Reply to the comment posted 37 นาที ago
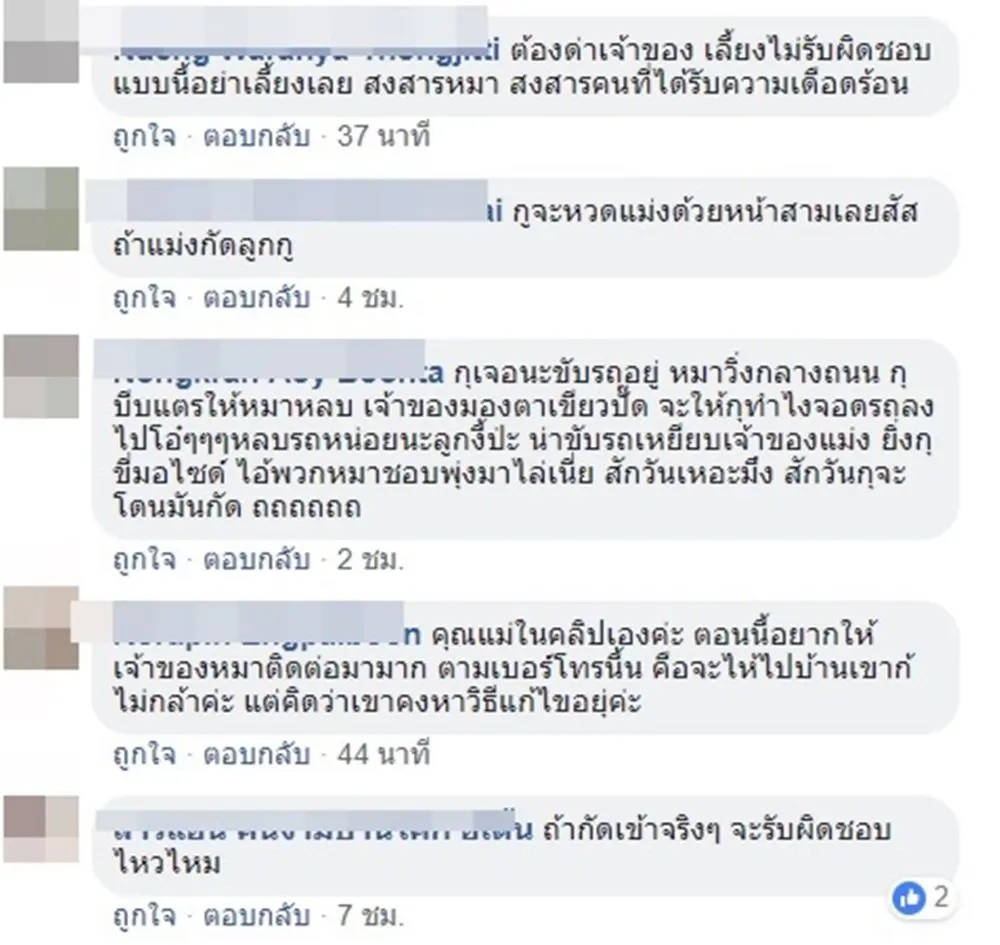 (x=256, y=136)
